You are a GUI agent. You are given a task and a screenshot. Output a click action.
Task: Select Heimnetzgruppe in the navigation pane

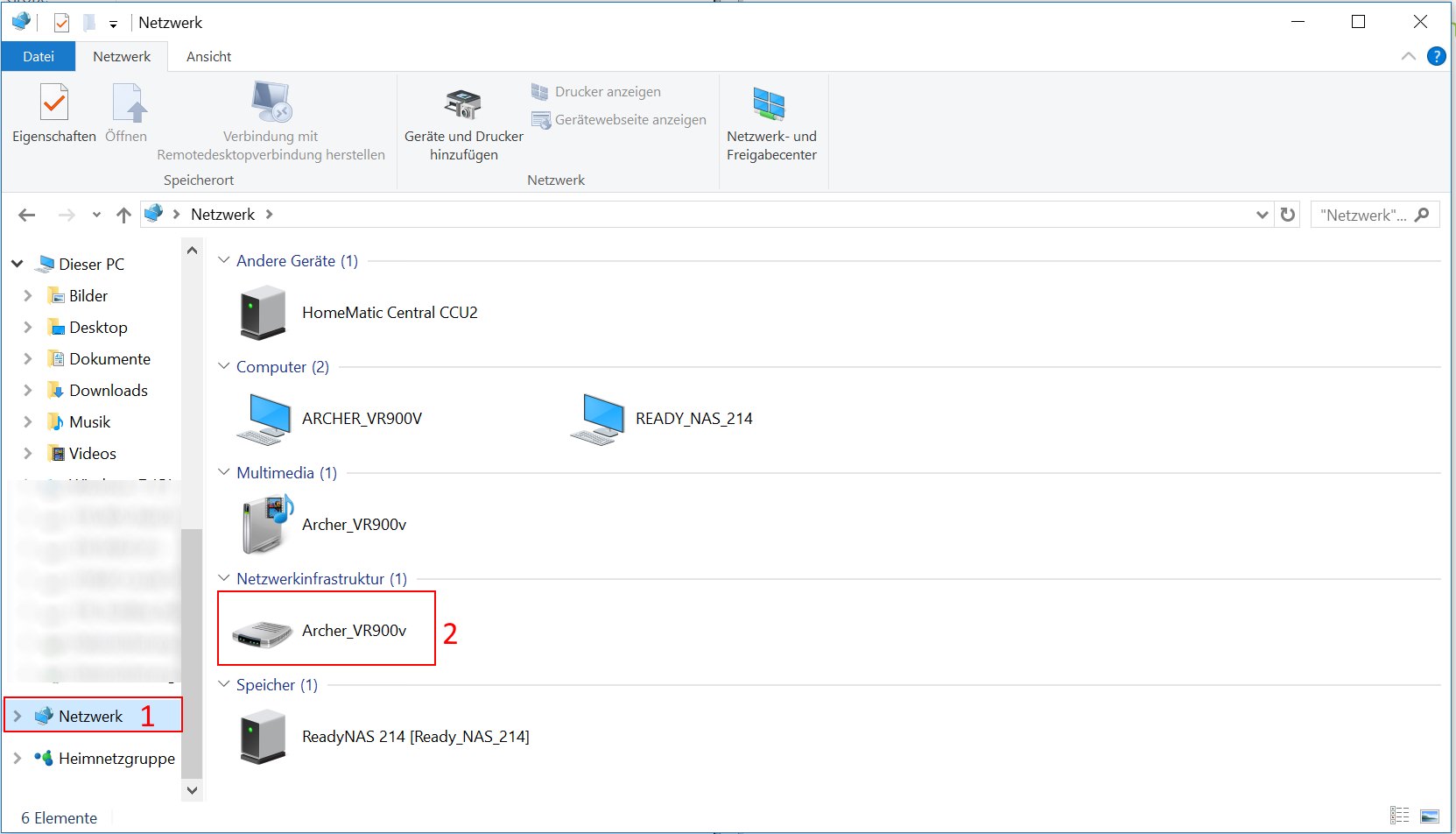pos(116,758)
